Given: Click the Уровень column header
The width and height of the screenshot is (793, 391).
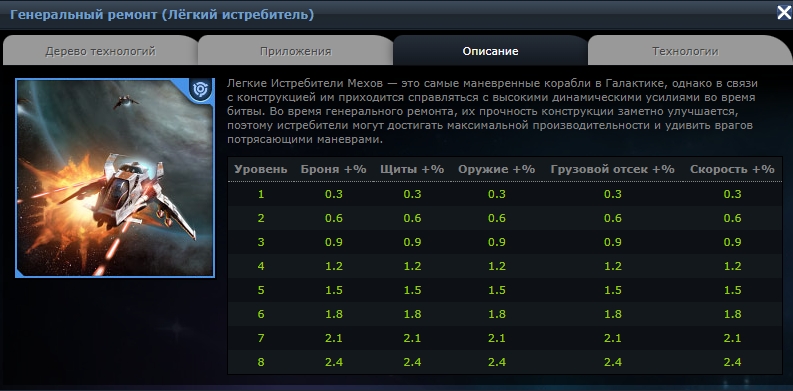Looking at the screenshot, I should (x=261, y=169).
